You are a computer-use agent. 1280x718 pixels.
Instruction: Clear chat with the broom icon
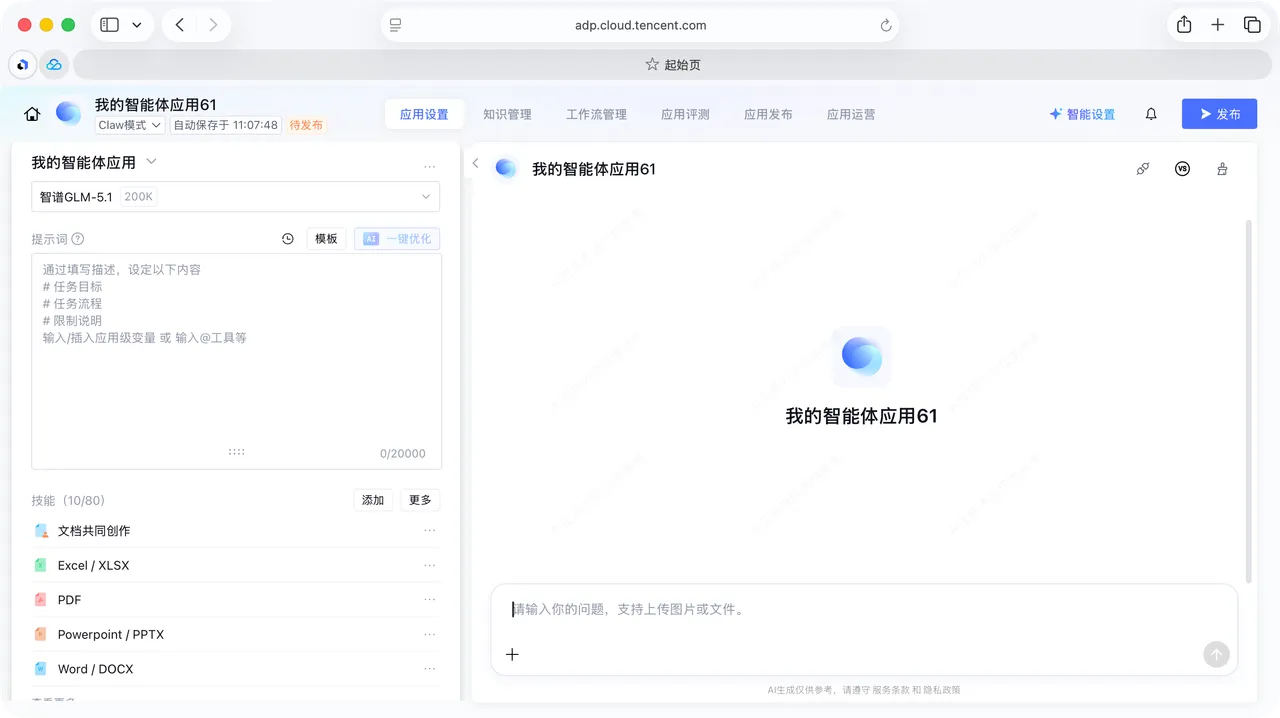(x=1222, y=169)
